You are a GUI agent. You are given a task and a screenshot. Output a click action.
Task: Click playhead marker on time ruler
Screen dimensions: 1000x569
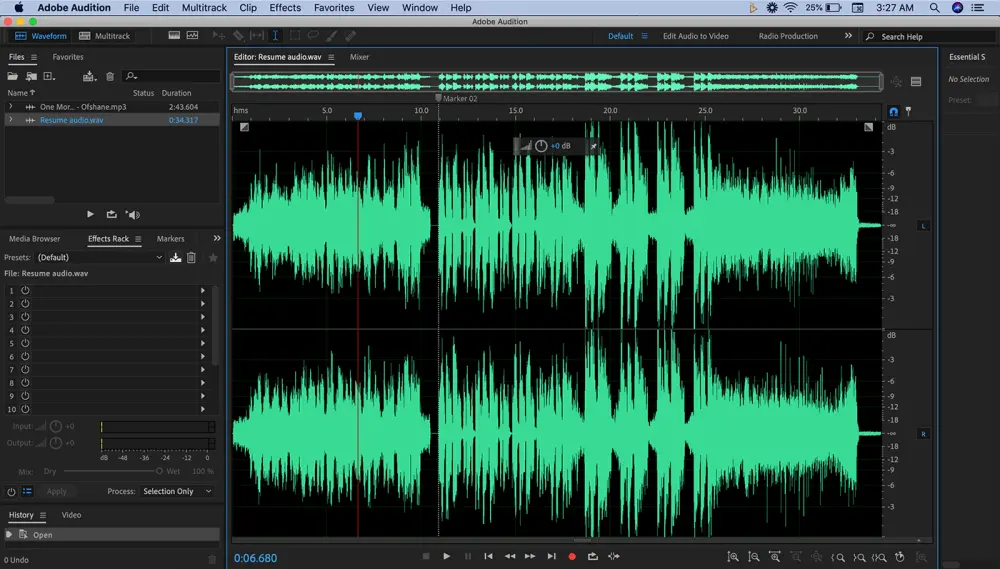coord(358,115)
